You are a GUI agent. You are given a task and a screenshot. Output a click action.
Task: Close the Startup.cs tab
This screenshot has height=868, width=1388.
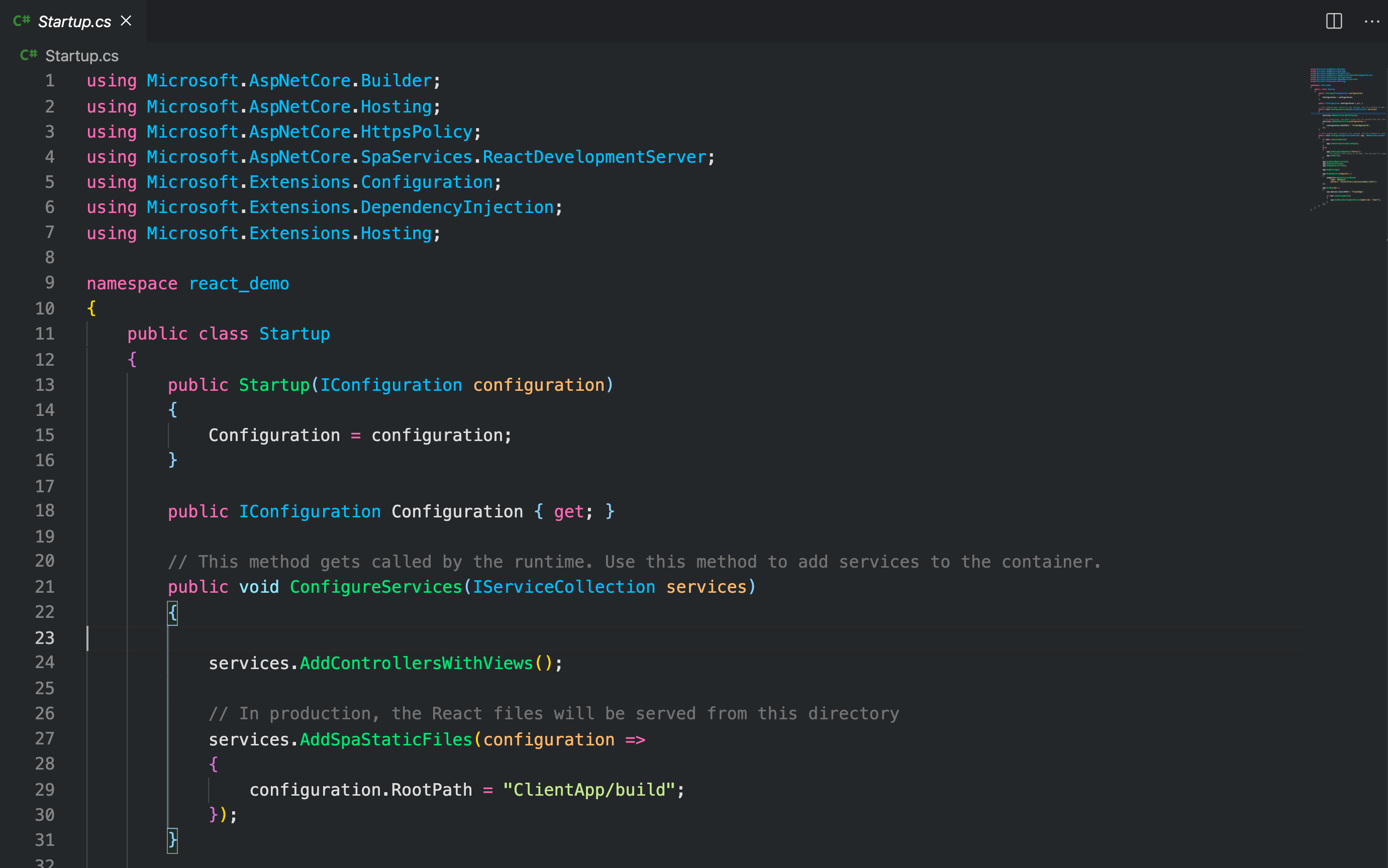[126, 21]
